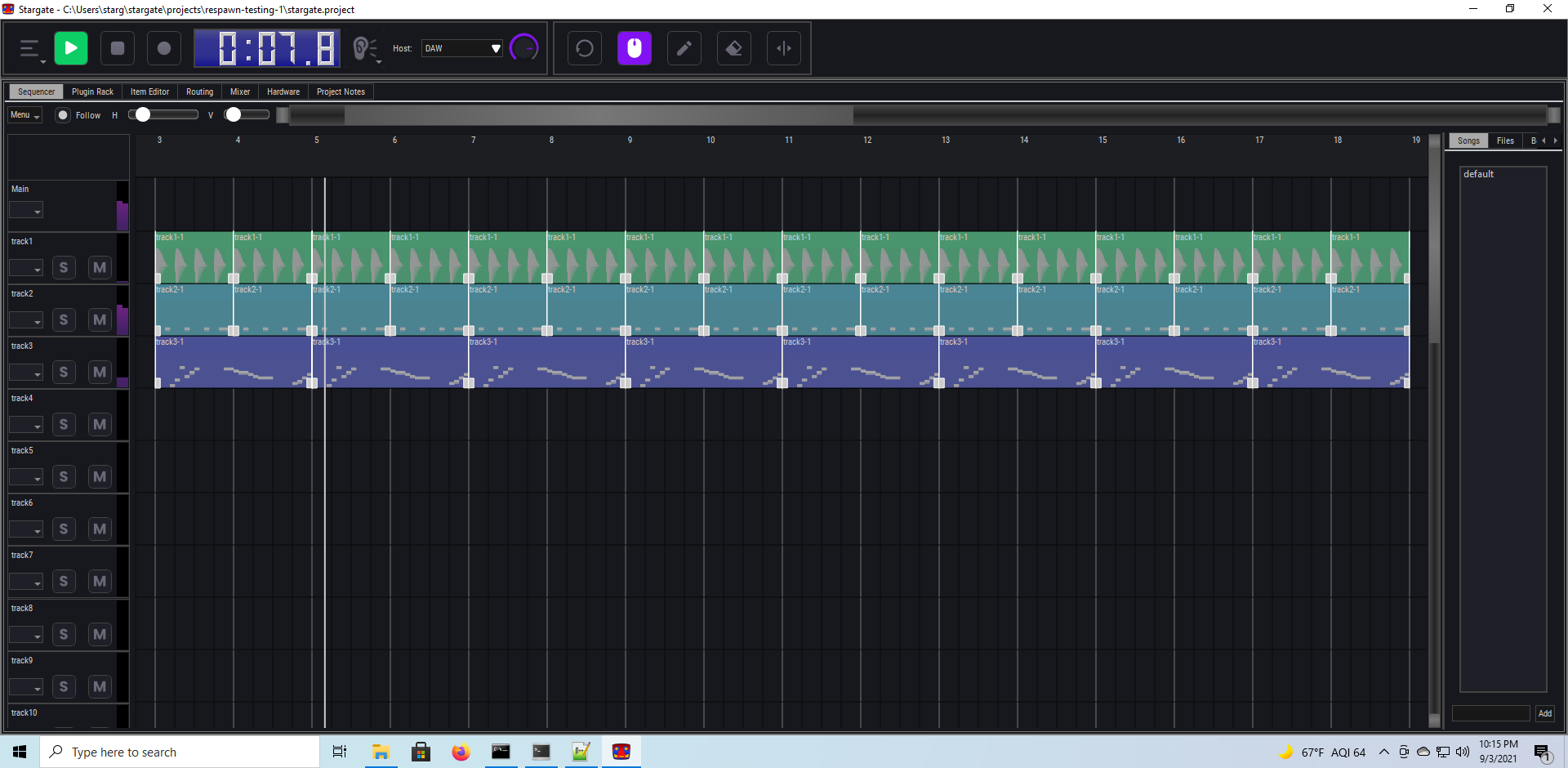Open track2 options dropdown
The image size is (1568, 768).
pyautogui.click(x=26, y=320)
